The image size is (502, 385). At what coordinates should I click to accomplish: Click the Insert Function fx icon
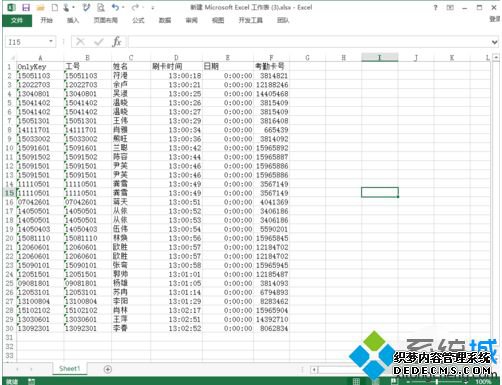click(x=117, y=42)
